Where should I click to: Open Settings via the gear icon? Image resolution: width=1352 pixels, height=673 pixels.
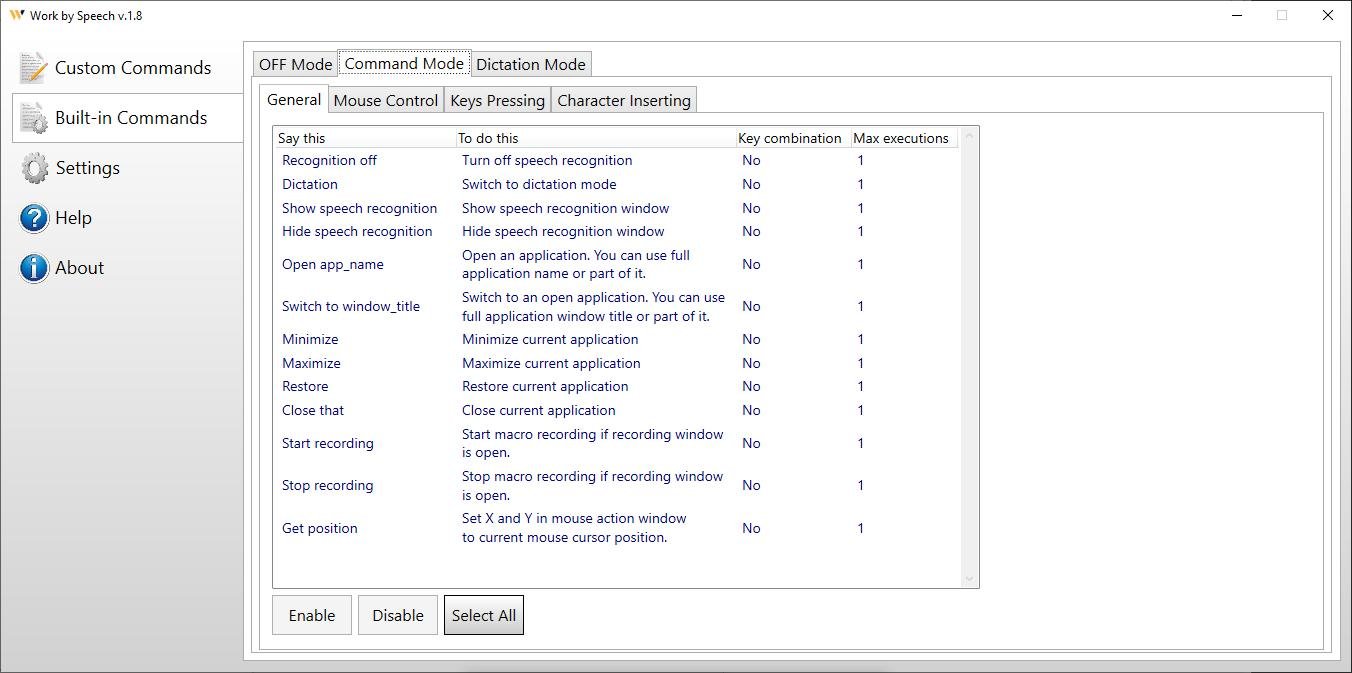click(x=34, y=168)
